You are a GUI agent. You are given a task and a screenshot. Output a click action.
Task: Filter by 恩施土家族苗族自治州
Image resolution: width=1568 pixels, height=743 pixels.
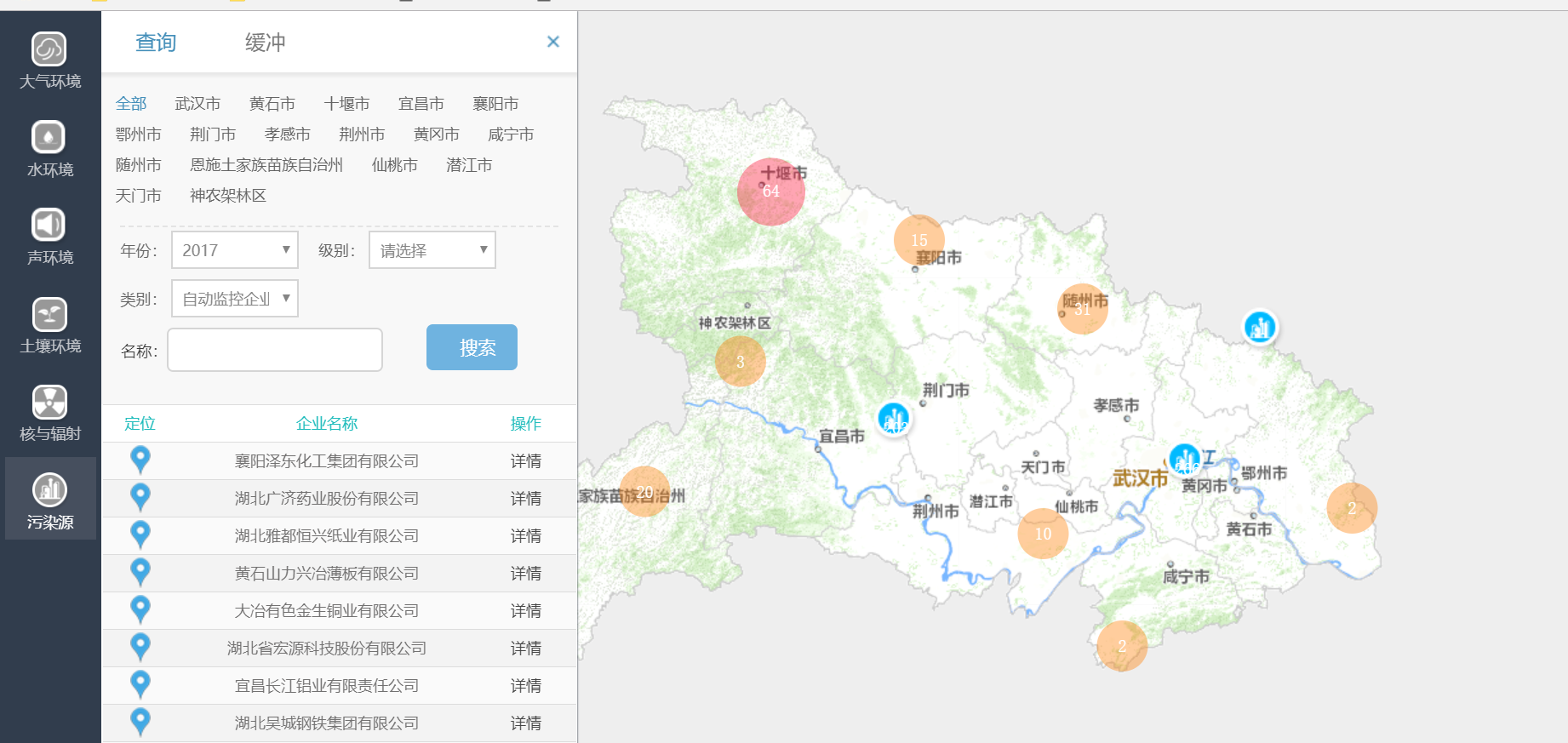pos(266,165)
